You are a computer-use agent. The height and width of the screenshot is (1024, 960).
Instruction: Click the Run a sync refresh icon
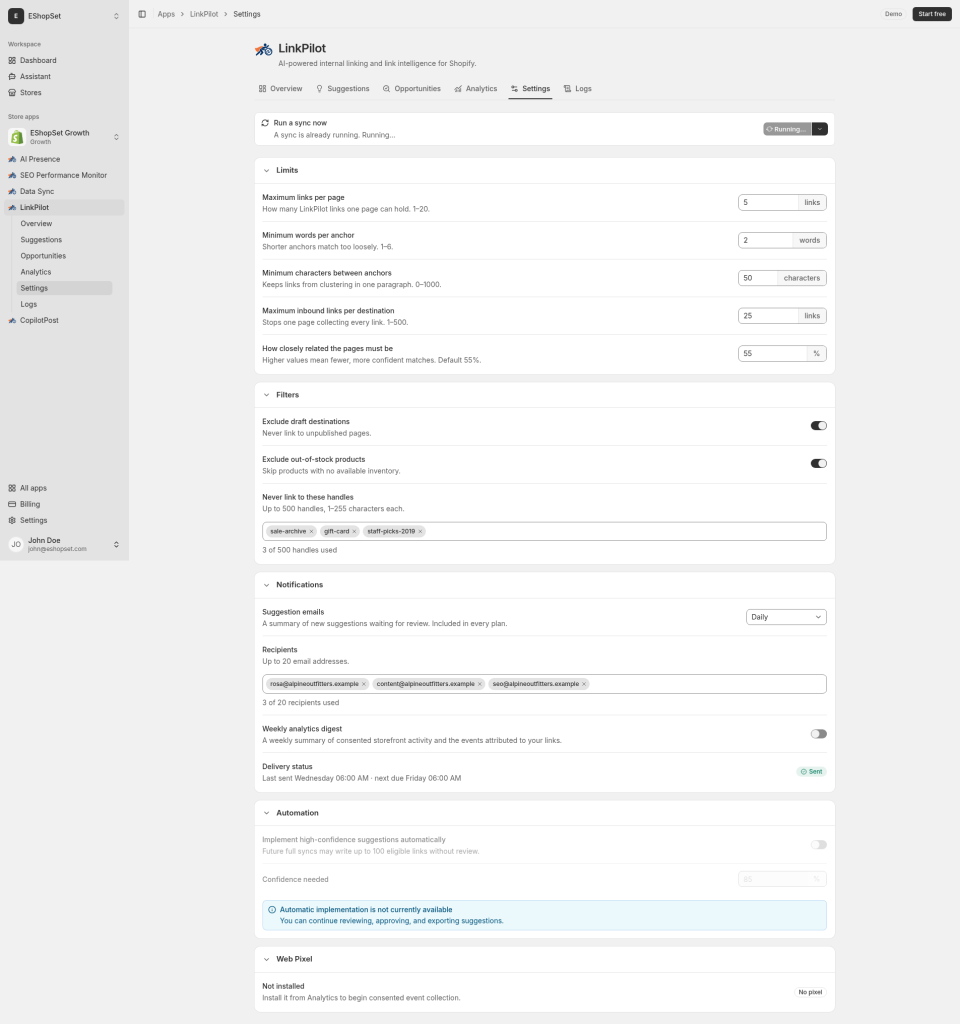click(x=265, y=123)
